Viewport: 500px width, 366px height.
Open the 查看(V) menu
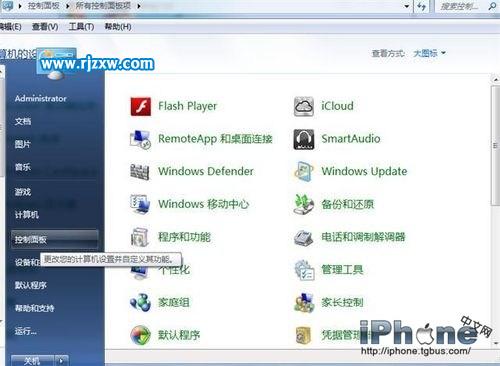(x=45, y=27)
